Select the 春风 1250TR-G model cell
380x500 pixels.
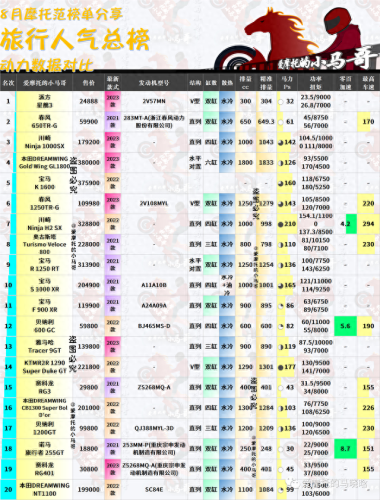click(44, 203)
